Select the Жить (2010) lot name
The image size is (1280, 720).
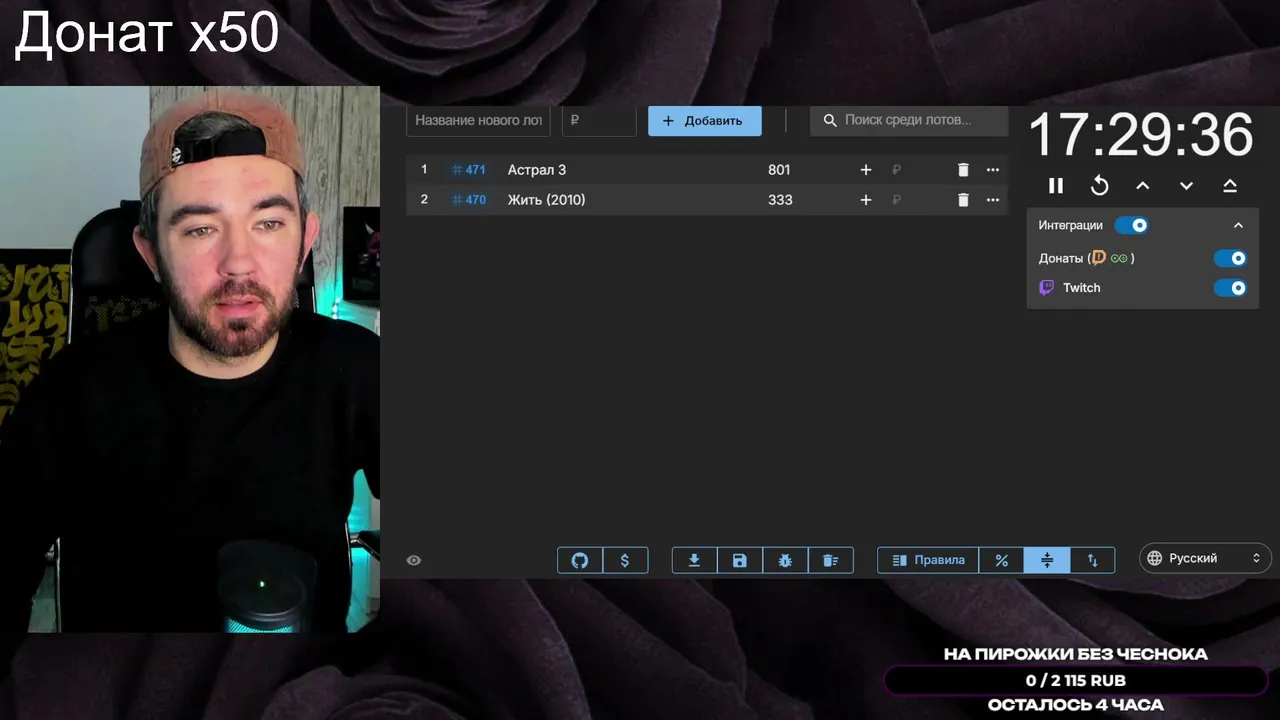point(547,200)
